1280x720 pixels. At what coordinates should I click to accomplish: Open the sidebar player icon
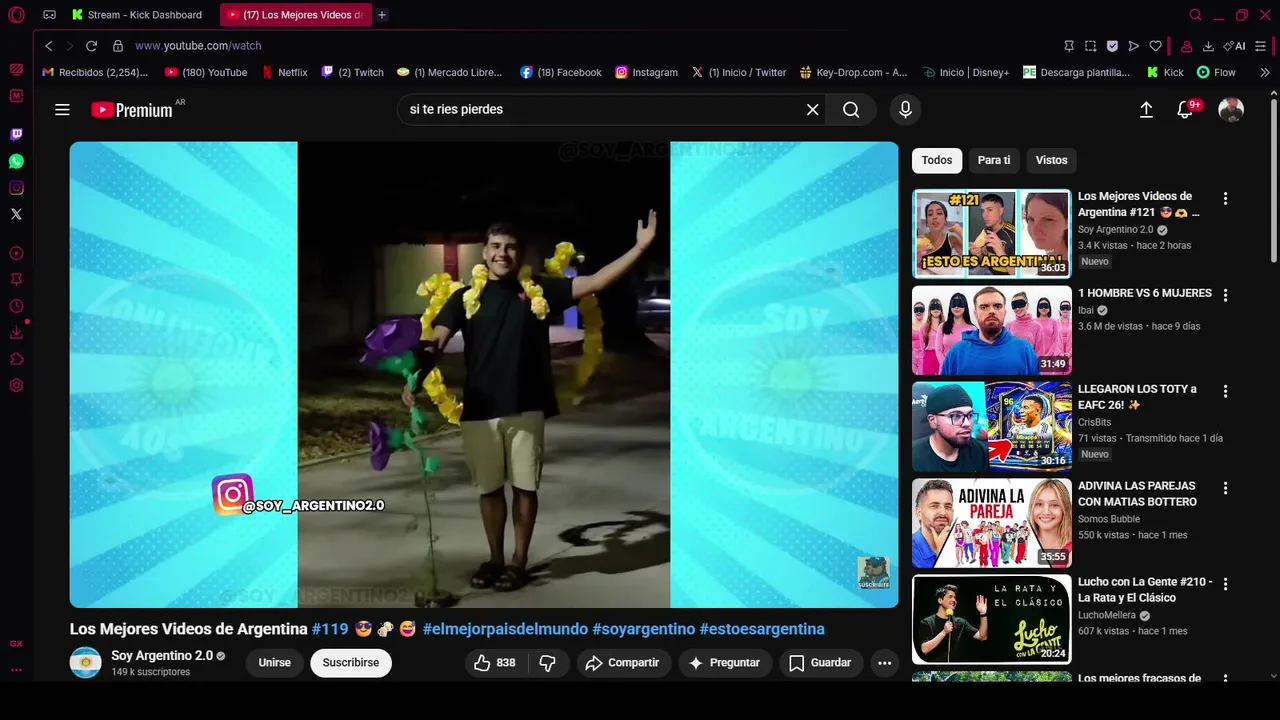click(x=16, y=254)
